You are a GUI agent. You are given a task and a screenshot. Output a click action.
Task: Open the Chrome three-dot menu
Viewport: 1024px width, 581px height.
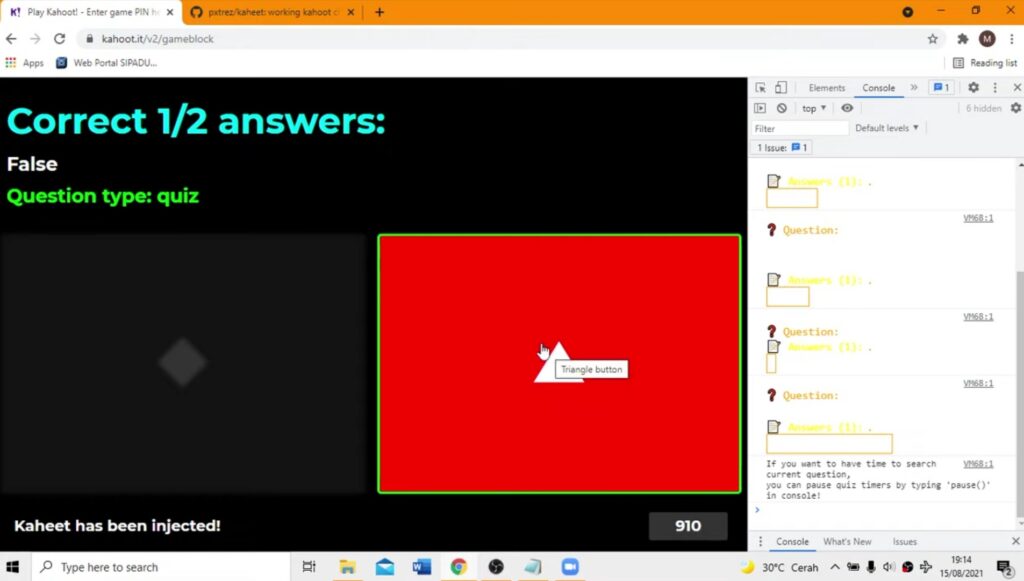1012,39
